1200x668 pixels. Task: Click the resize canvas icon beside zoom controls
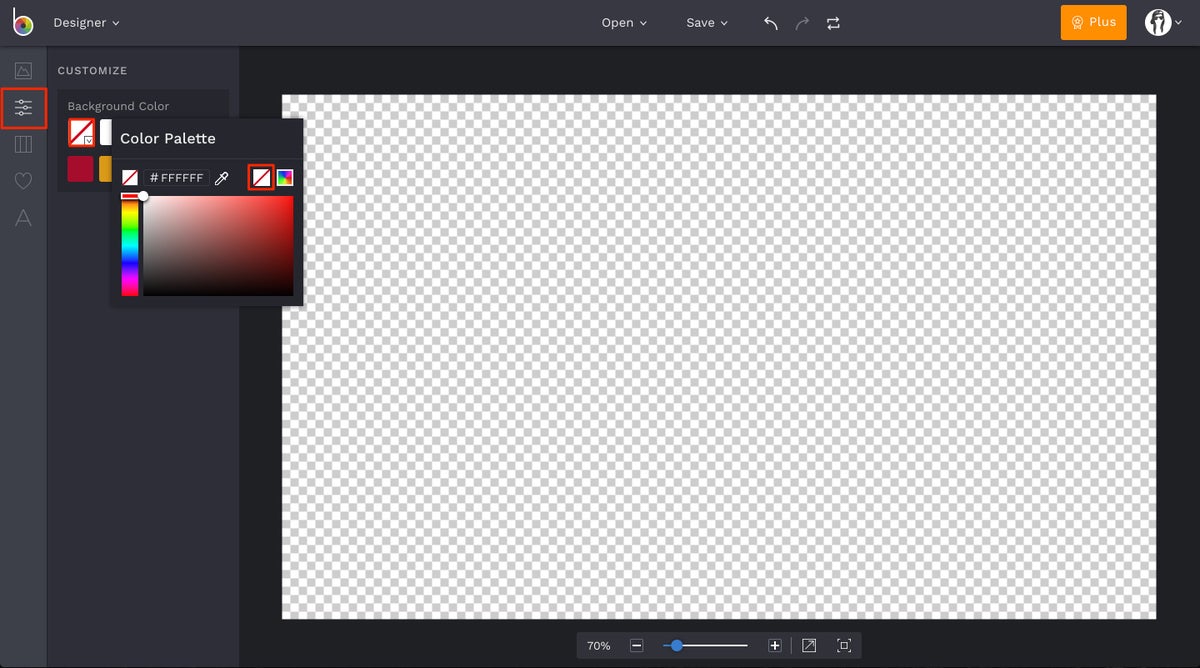tap(808, 645)
